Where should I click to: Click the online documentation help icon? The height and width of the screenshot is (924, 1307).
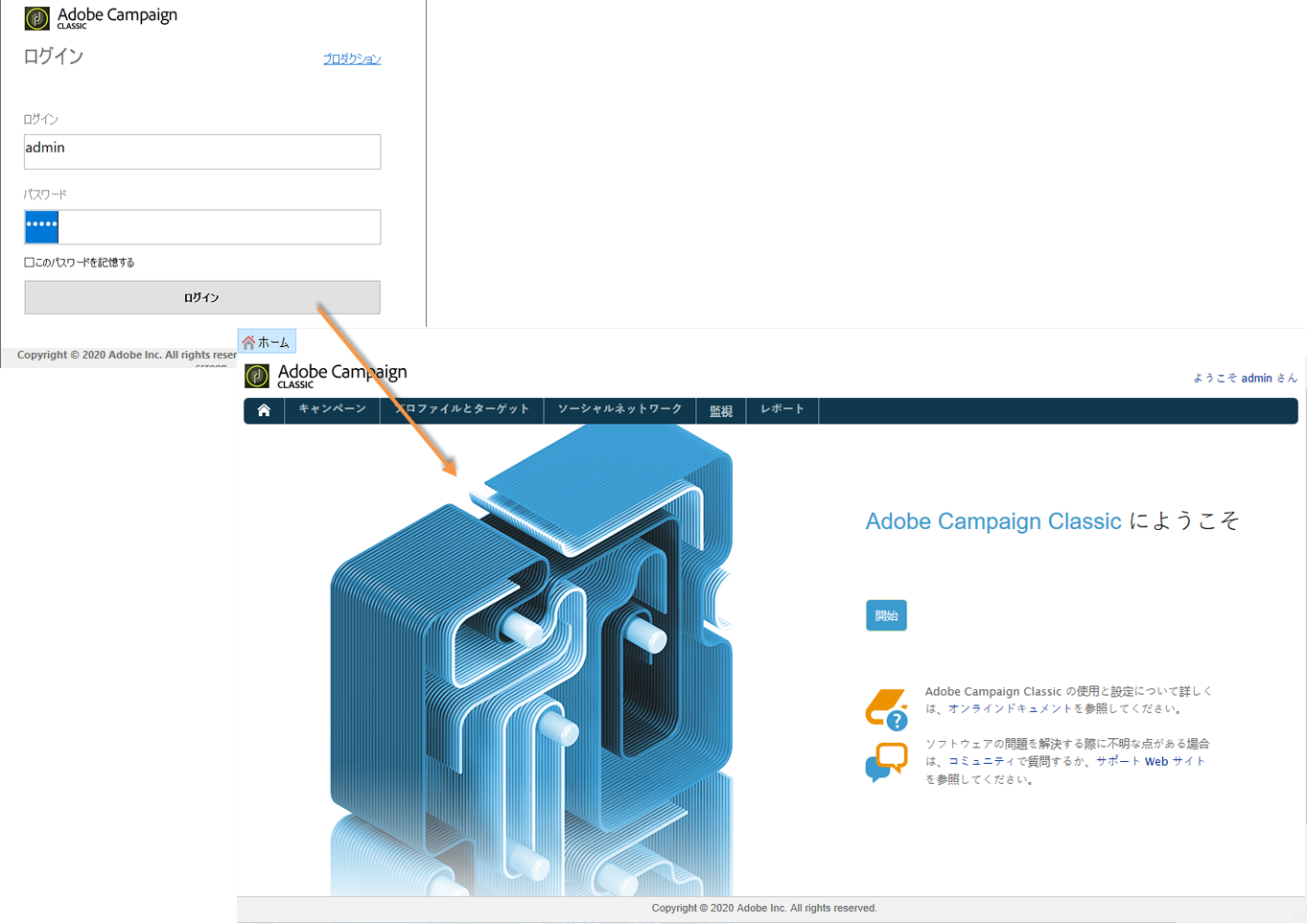886,709
